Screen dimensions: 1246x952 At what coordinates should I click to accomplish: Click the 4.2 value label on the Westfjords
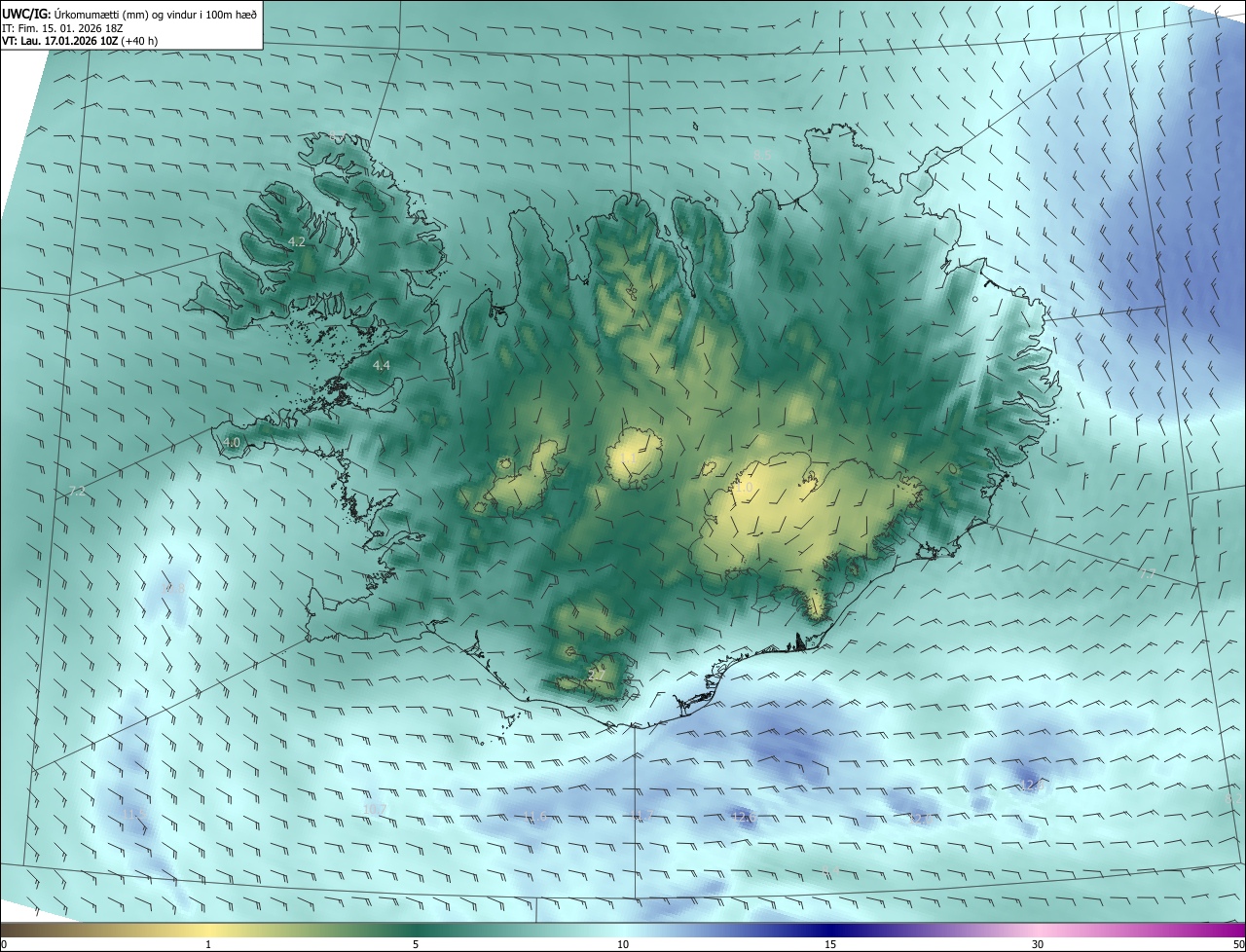tap(297, 241)
